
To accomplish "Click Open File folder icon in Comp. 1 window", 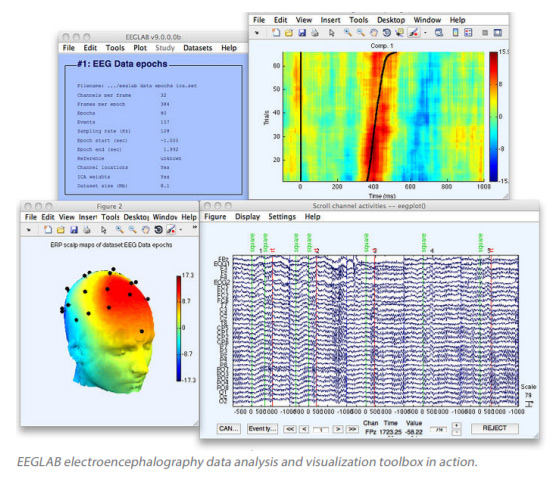I will click(x=289, y=33).
